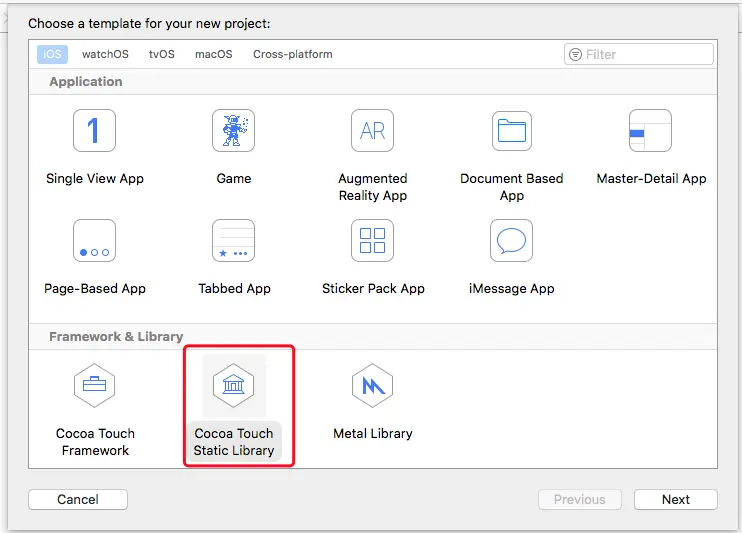Choose the Master-Detail App icon
The image size is (742, 533).
pos(650,131)
